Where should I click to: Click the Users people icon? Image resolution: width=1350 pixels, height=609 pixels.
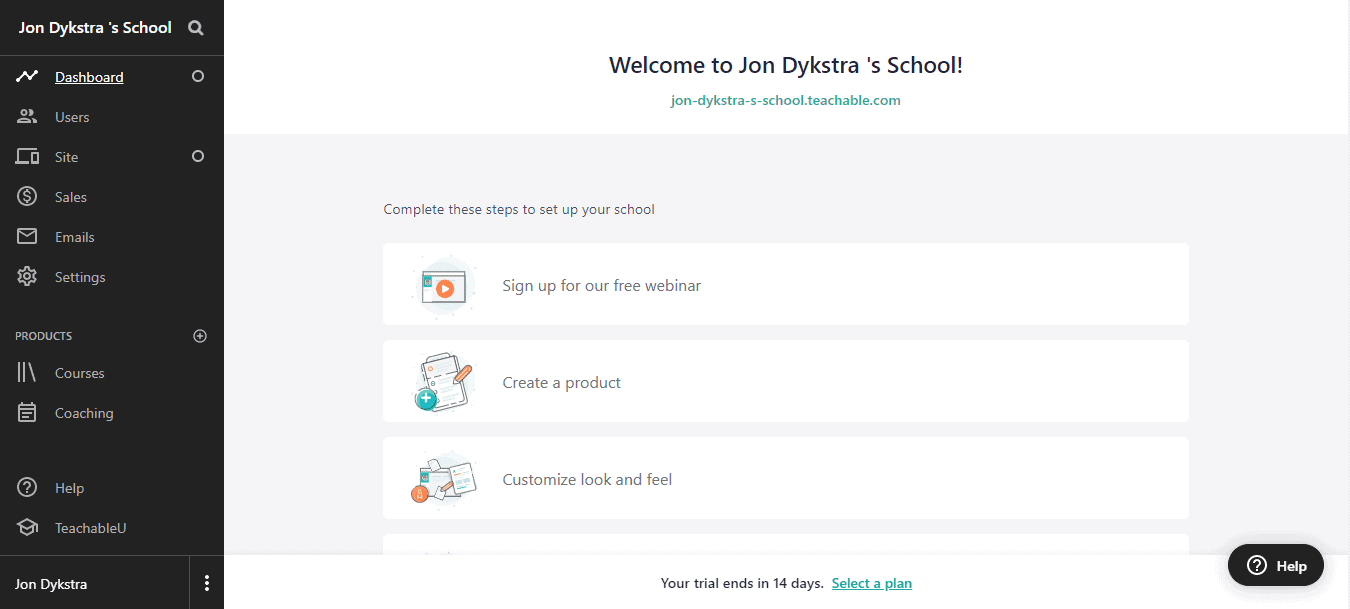(27, 117)
